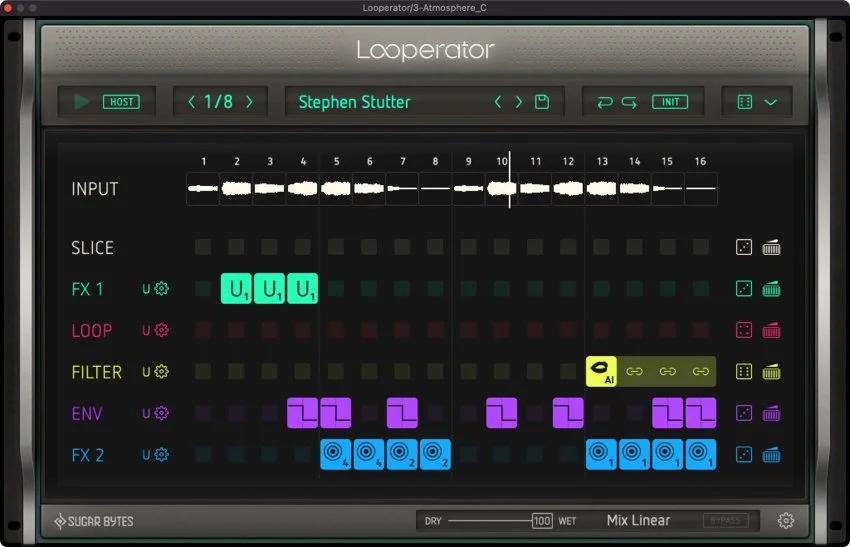
Task: Click INPUT waveform slice 6
Action: pyautogui.click(x=369, y=189)
